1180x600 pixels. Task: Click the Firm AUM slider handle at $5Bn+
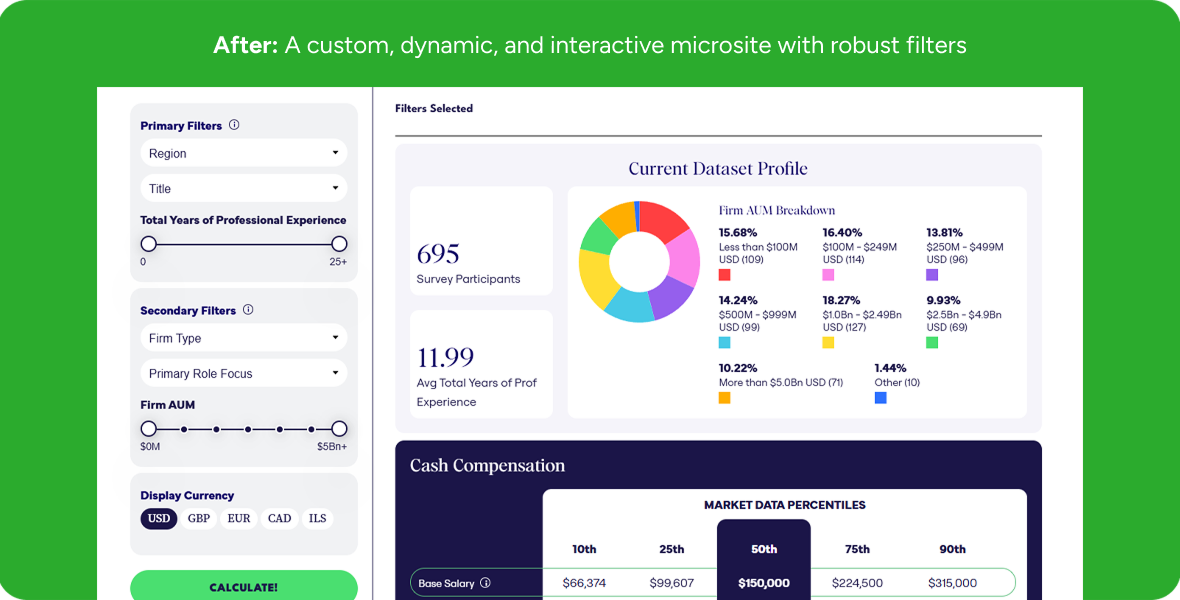(x=339, y=429)
